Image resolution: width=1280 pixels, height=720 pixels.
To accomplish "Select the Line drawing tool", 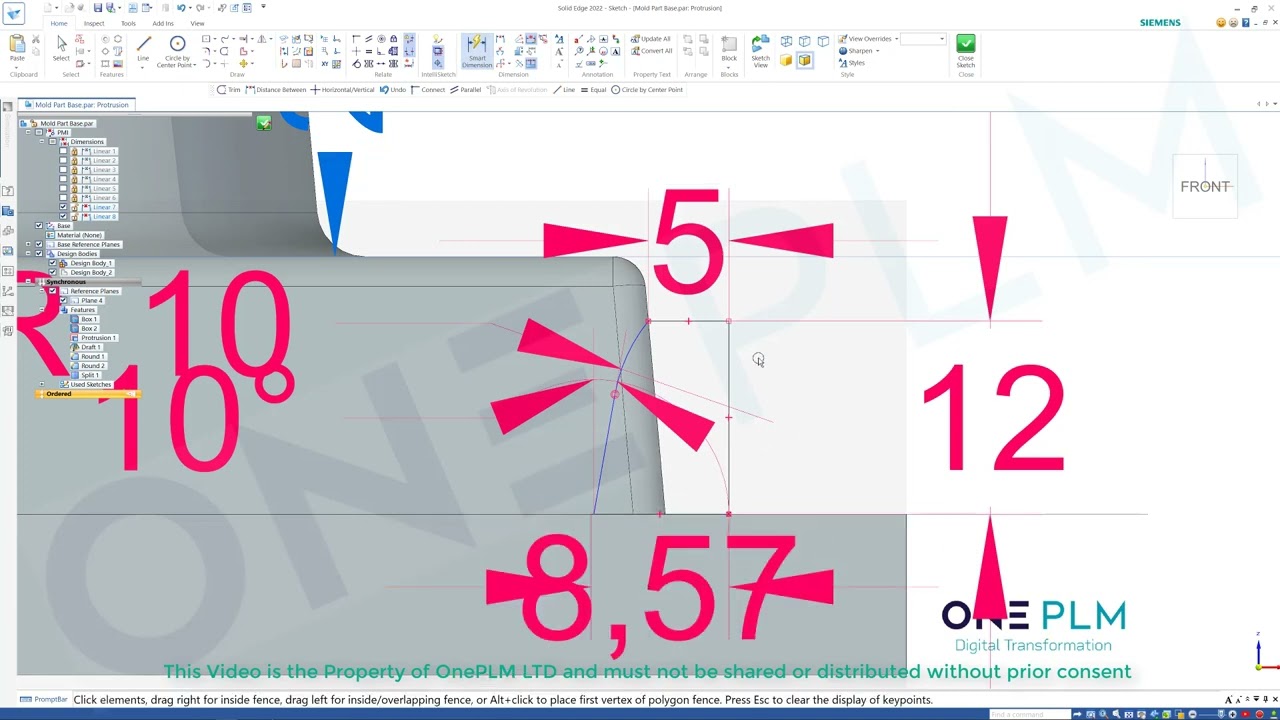I will pyautogui.click(x=143, y=48).
